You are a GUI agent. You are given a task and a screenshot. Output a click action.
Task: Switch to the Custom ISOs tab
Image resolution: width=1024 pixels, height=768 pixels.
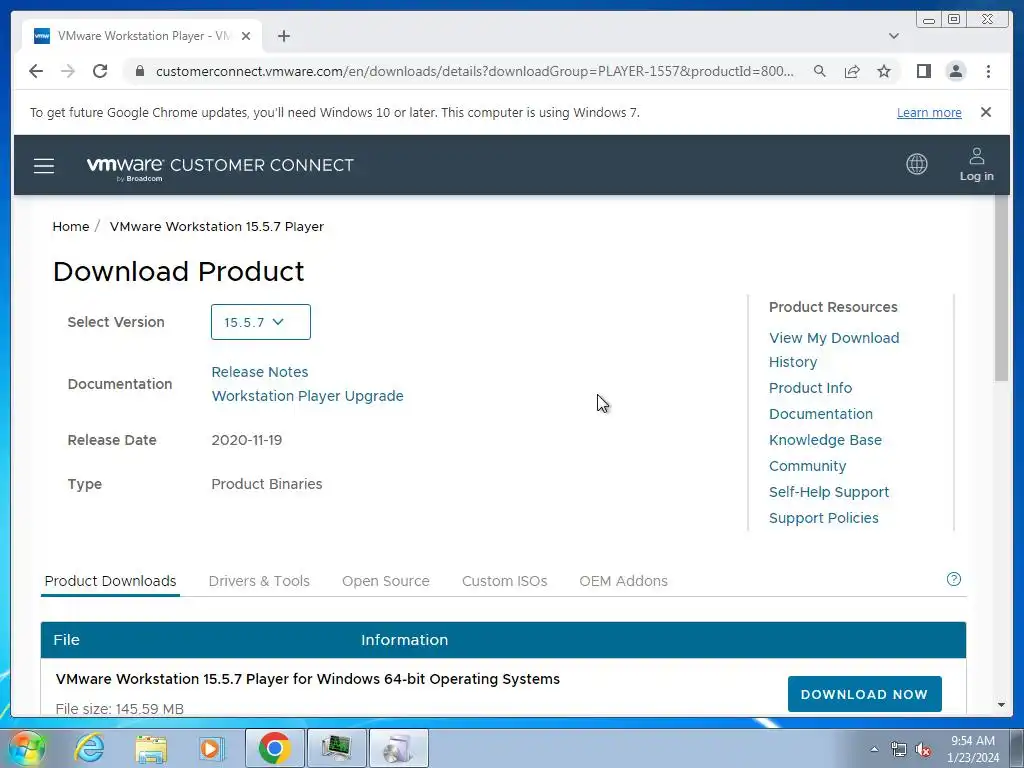[504, 581]
